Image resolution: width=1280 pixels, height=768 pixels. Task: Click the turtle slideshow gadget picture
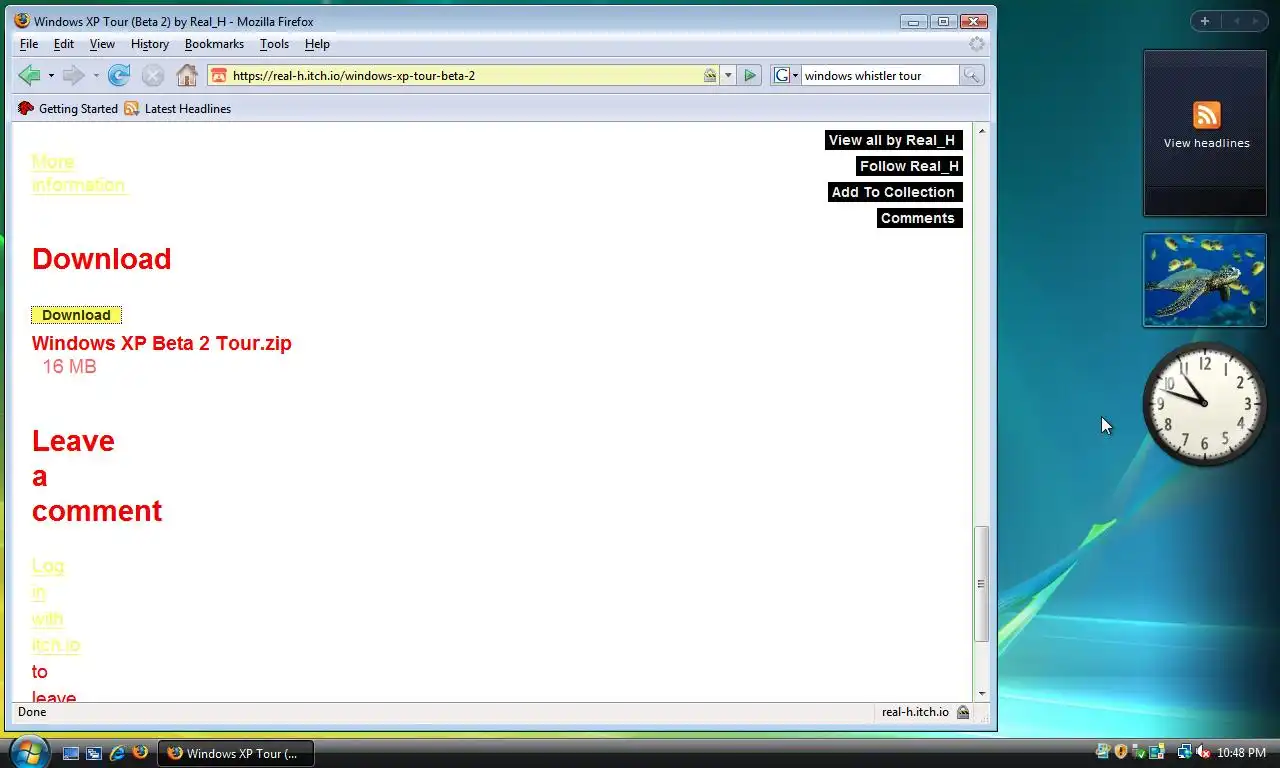click(x=1205, y=280)
